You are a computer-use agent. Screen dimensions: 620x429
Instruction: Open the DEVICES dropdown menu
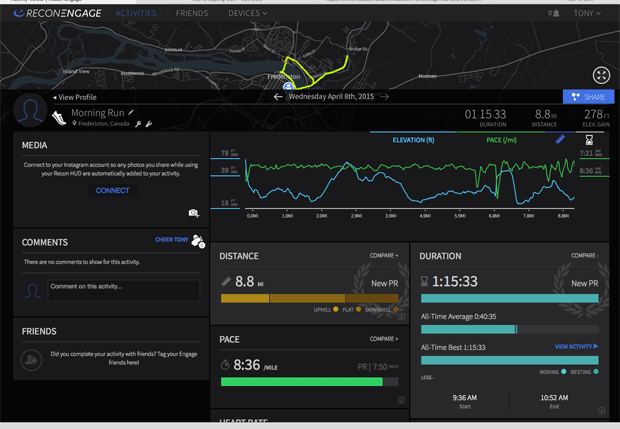tap(247, 13)
